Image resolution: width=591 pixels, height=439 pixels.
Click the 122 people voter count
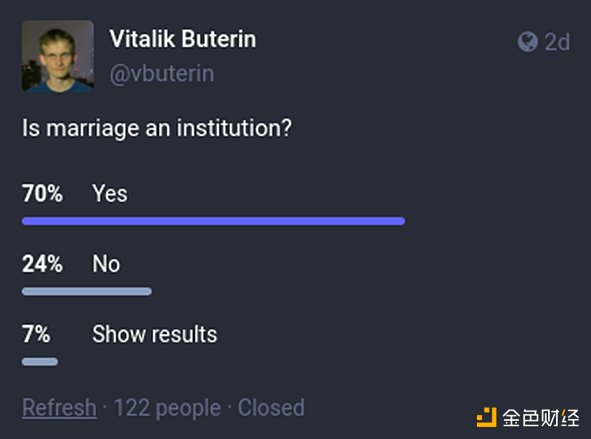tap(167, 408)
